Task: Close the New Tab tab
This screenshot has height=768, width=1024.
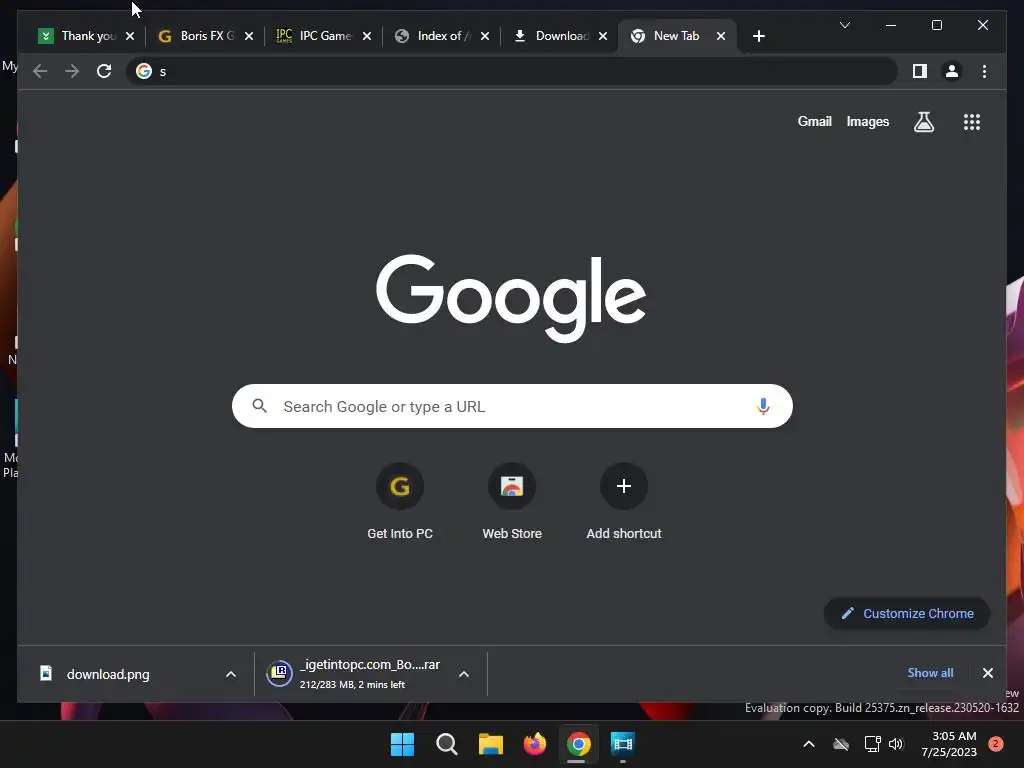Action: point(720,36)
